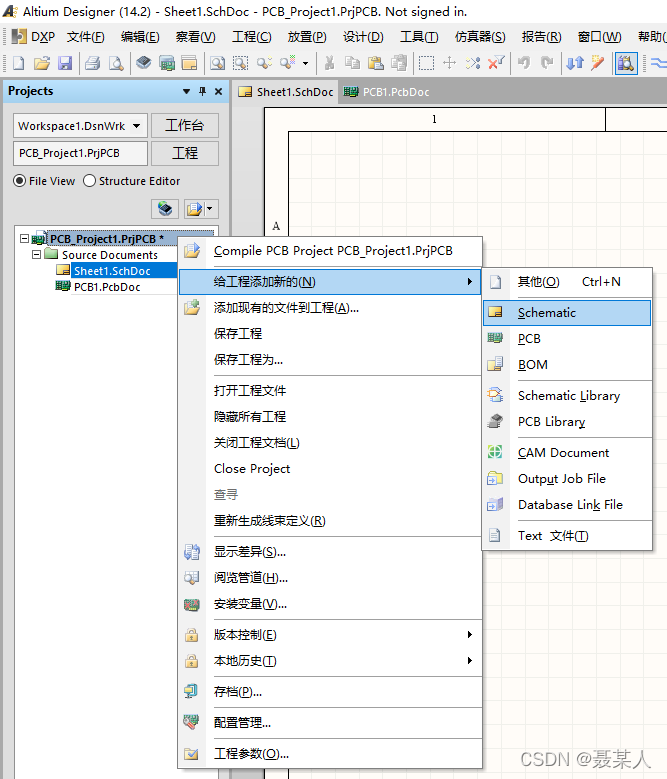Choose Schematic from the submenu
Screen dimensions: 667x779
point(567,312)
